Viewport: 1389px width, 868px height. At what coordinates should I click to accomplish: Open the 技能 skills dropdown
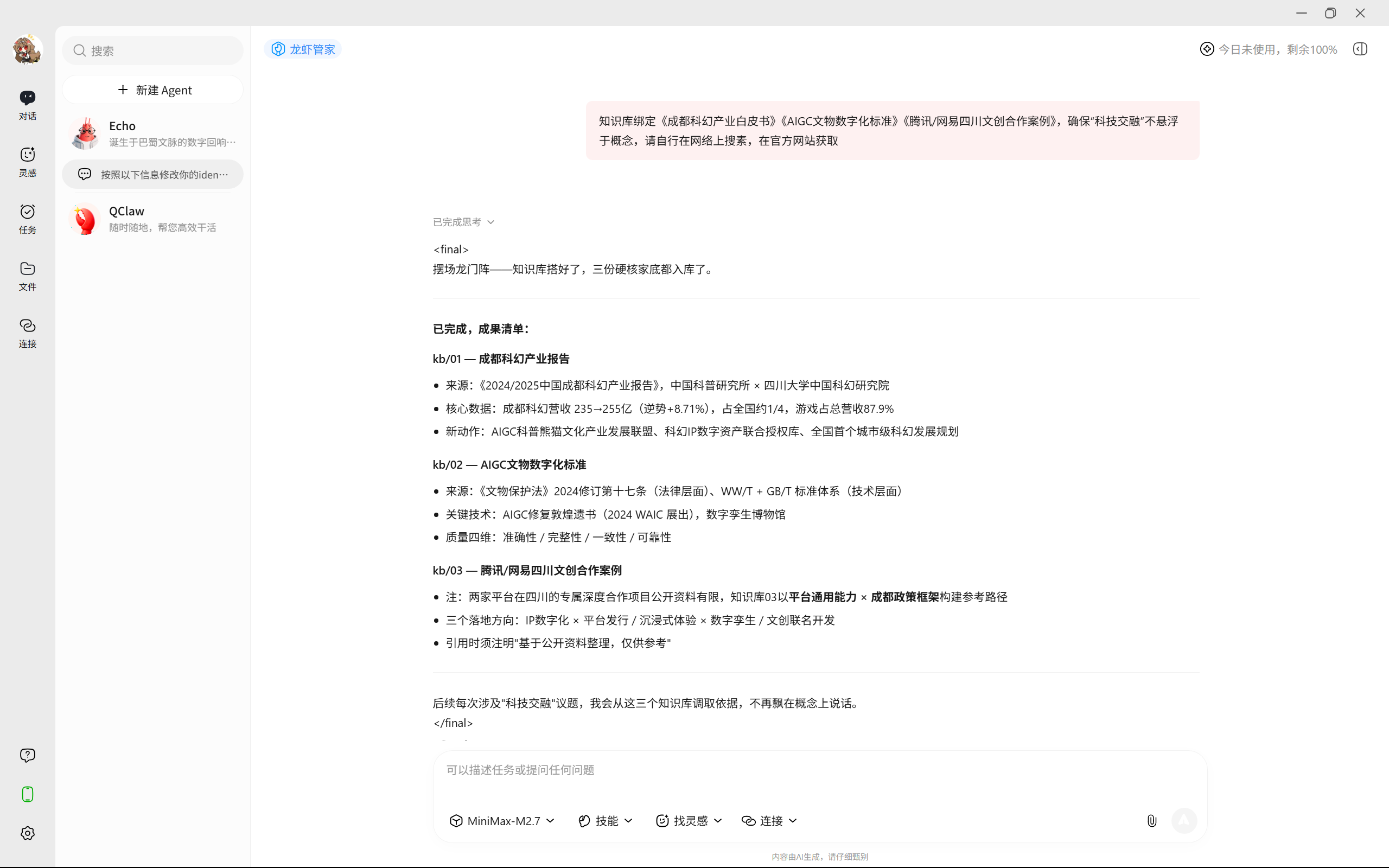click(604, 820)
